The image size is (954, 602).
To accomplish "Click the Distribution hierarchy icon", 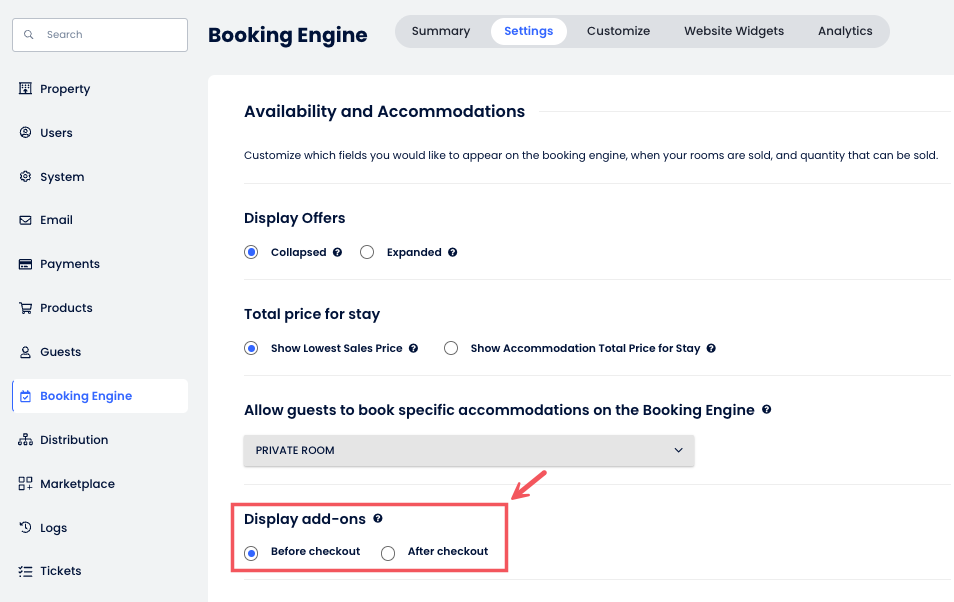I will 26,440.
